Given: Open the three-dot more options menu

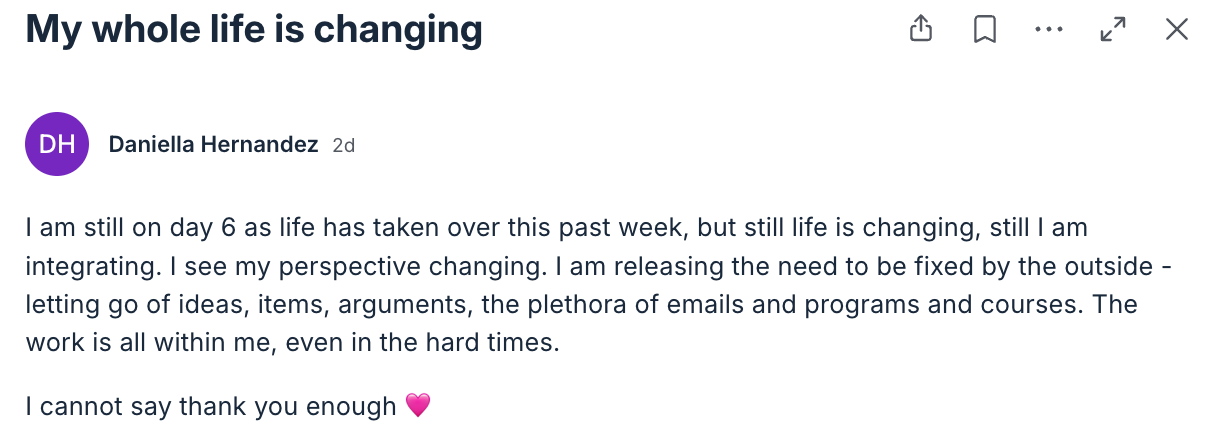Looking at the screenshot, I should 1049,30.
